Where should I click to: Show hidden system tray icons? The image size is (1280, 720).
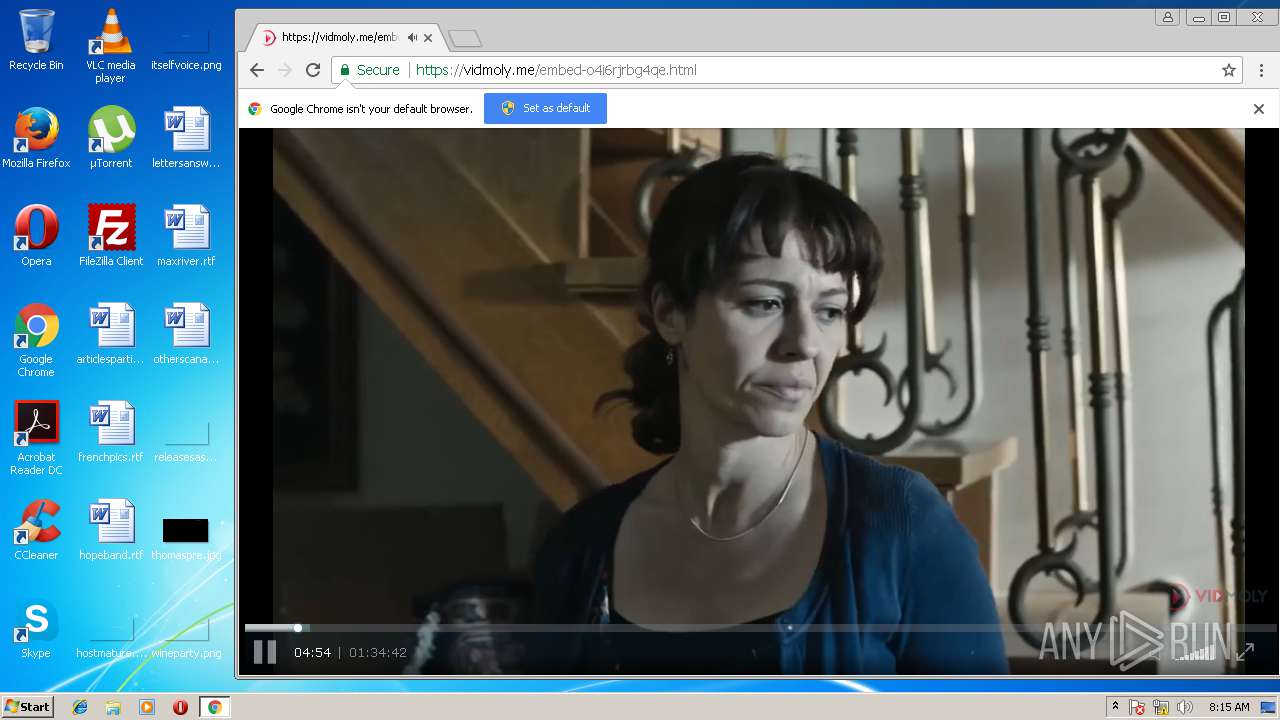(x=1115, y=707)
